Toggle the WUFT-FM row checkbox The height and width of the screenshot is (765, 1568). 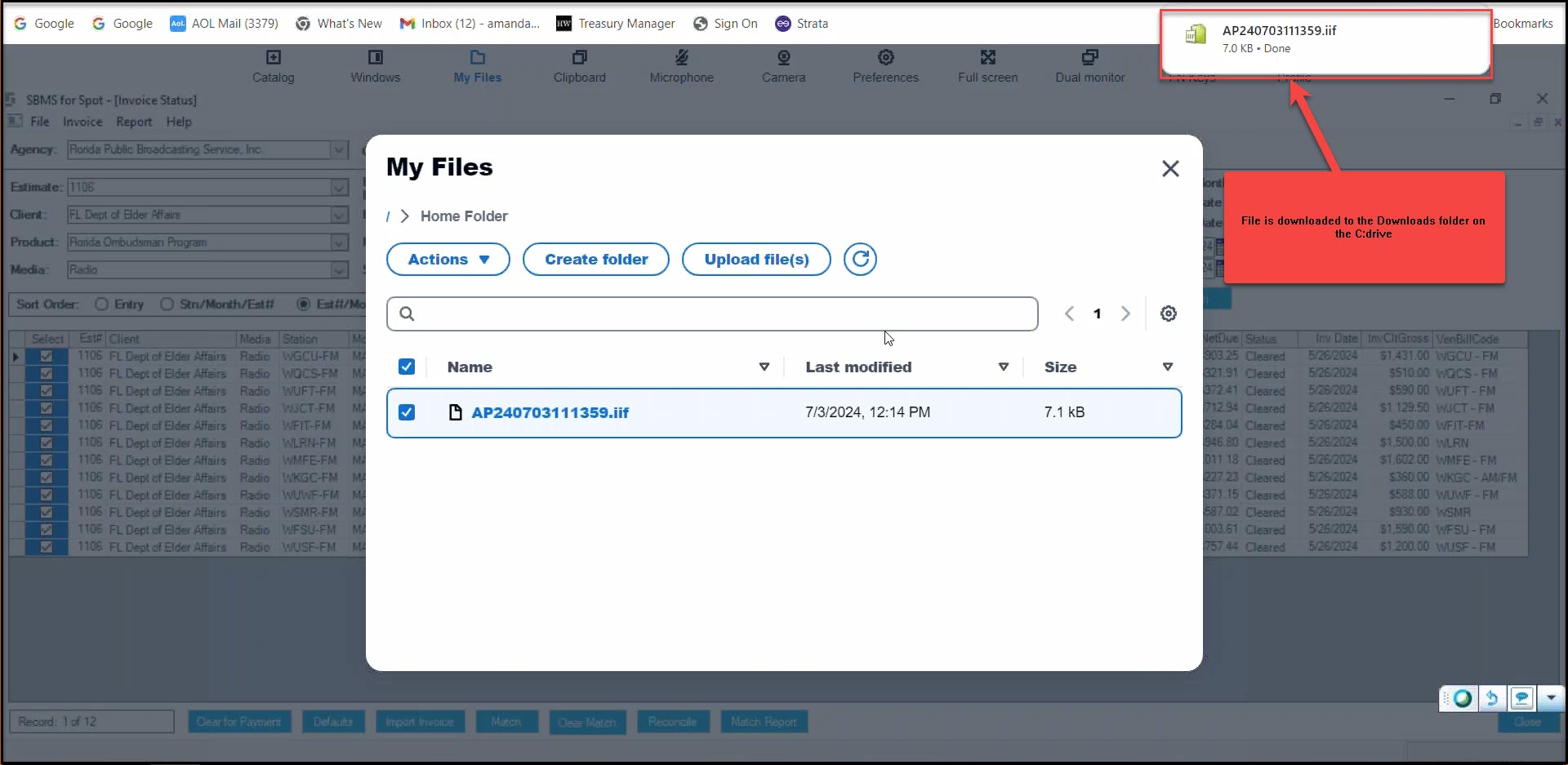[x=47, y=391]
